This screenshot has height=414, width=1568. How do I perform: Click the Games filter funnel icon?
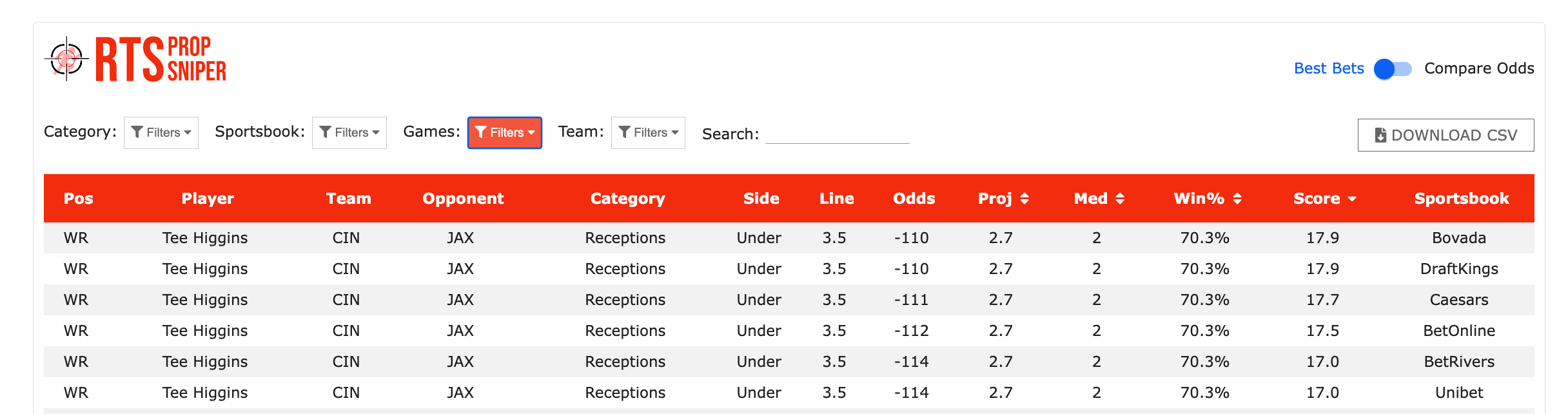481,132
